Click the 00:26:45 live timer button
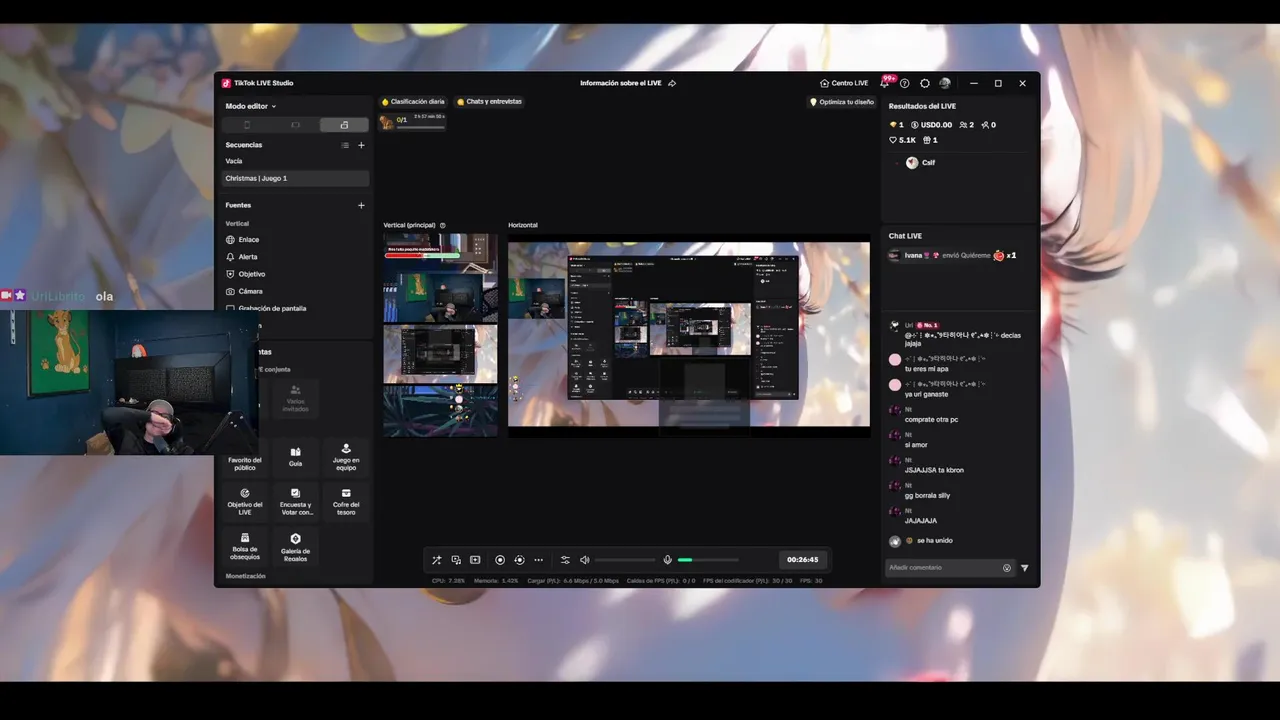Viewport: 1280px width, 720px height. pyautogui.click(x=802, y=560)
